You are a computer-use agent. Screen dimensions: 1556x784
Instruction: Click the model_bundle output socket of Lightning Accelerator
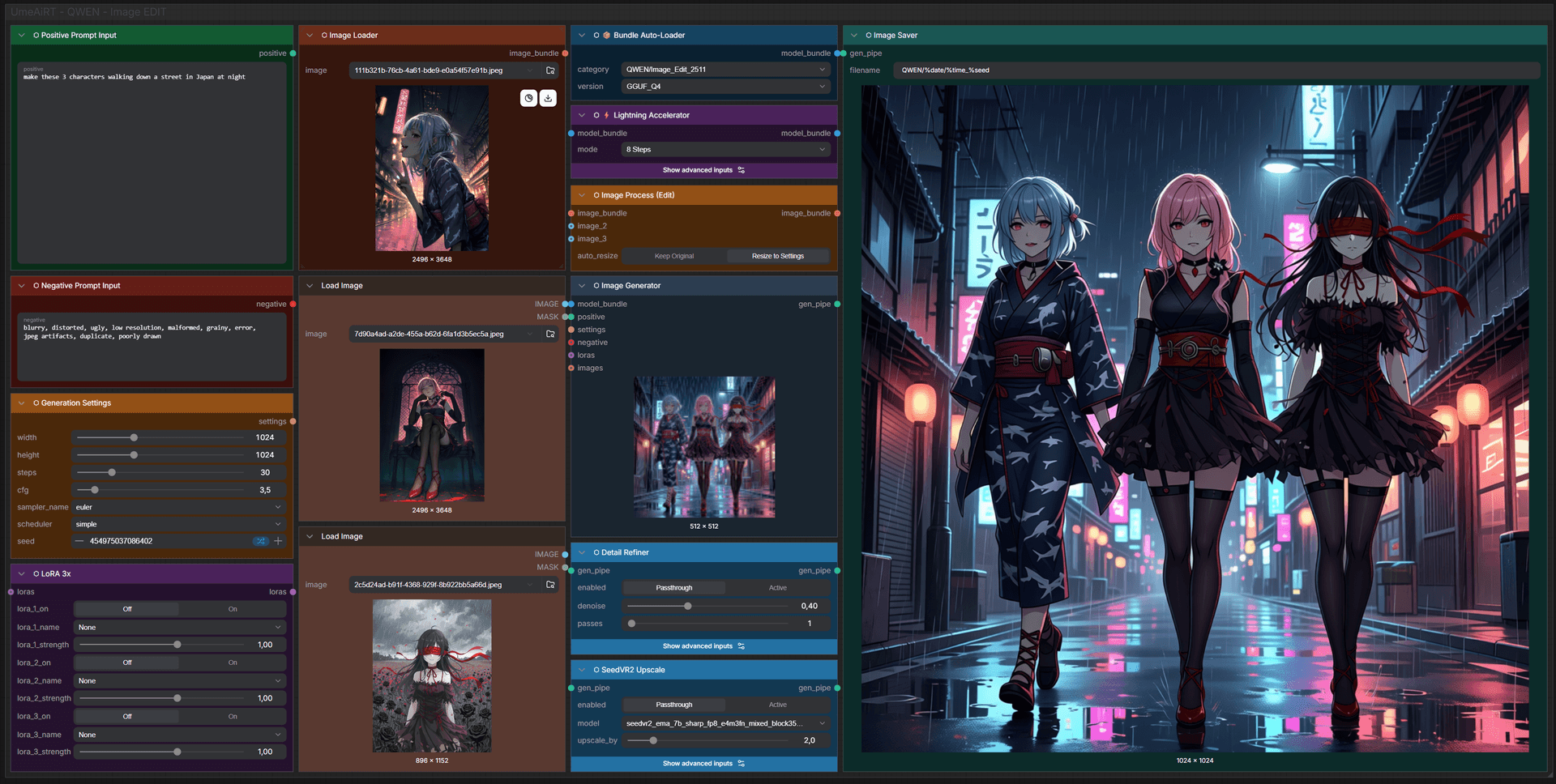(837, 134)
